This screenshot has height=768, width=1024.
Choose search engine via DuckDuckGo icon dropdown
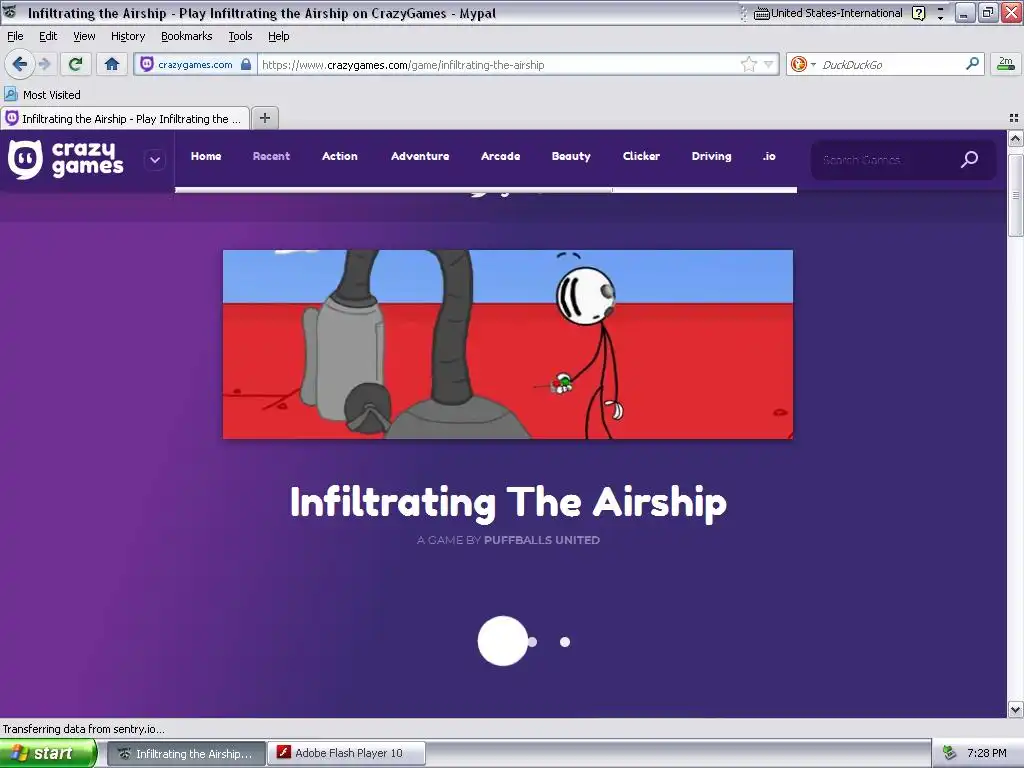coord(803,64)
